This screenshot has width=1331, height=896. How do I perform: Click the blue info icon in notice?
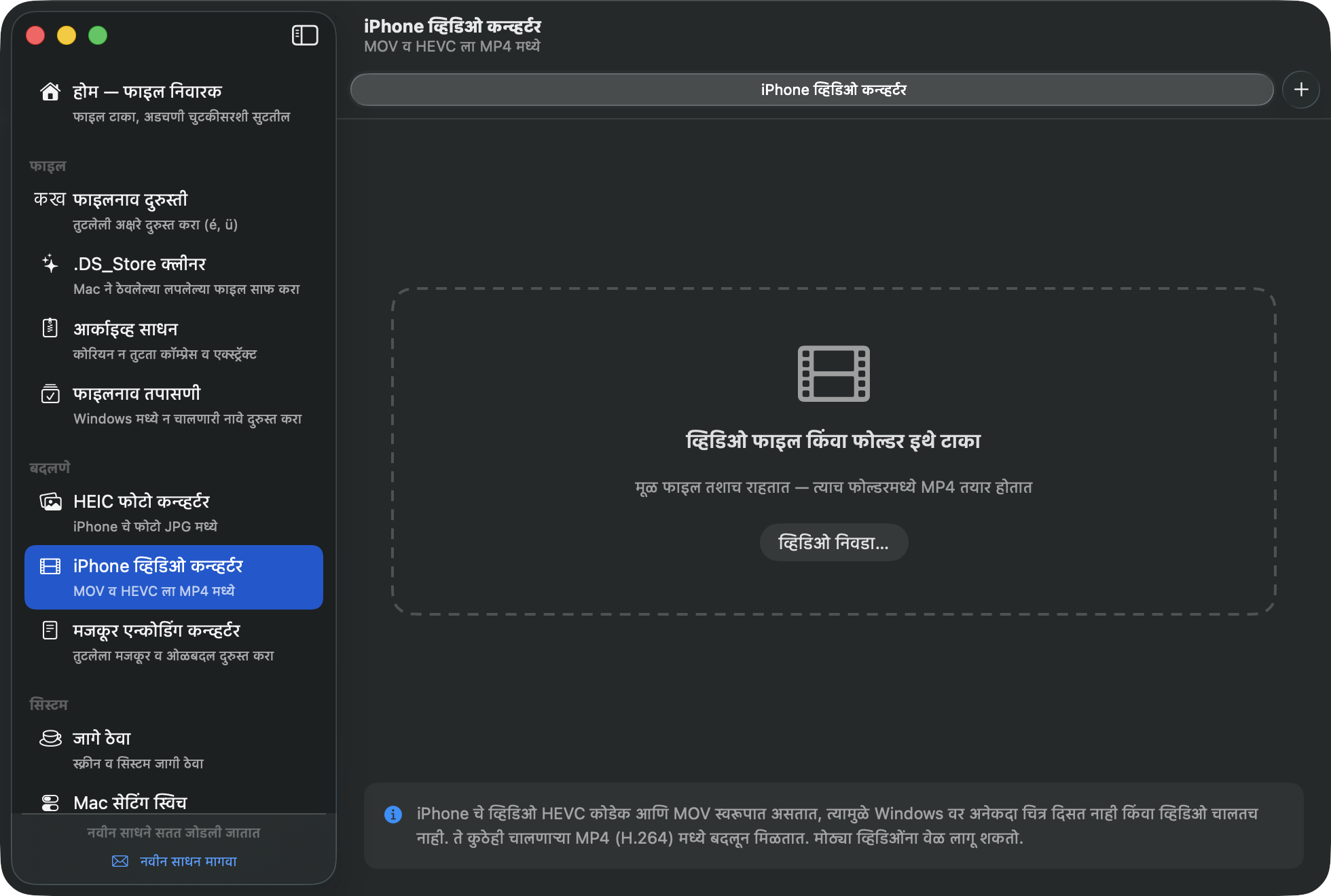click(x=393, y=814)
